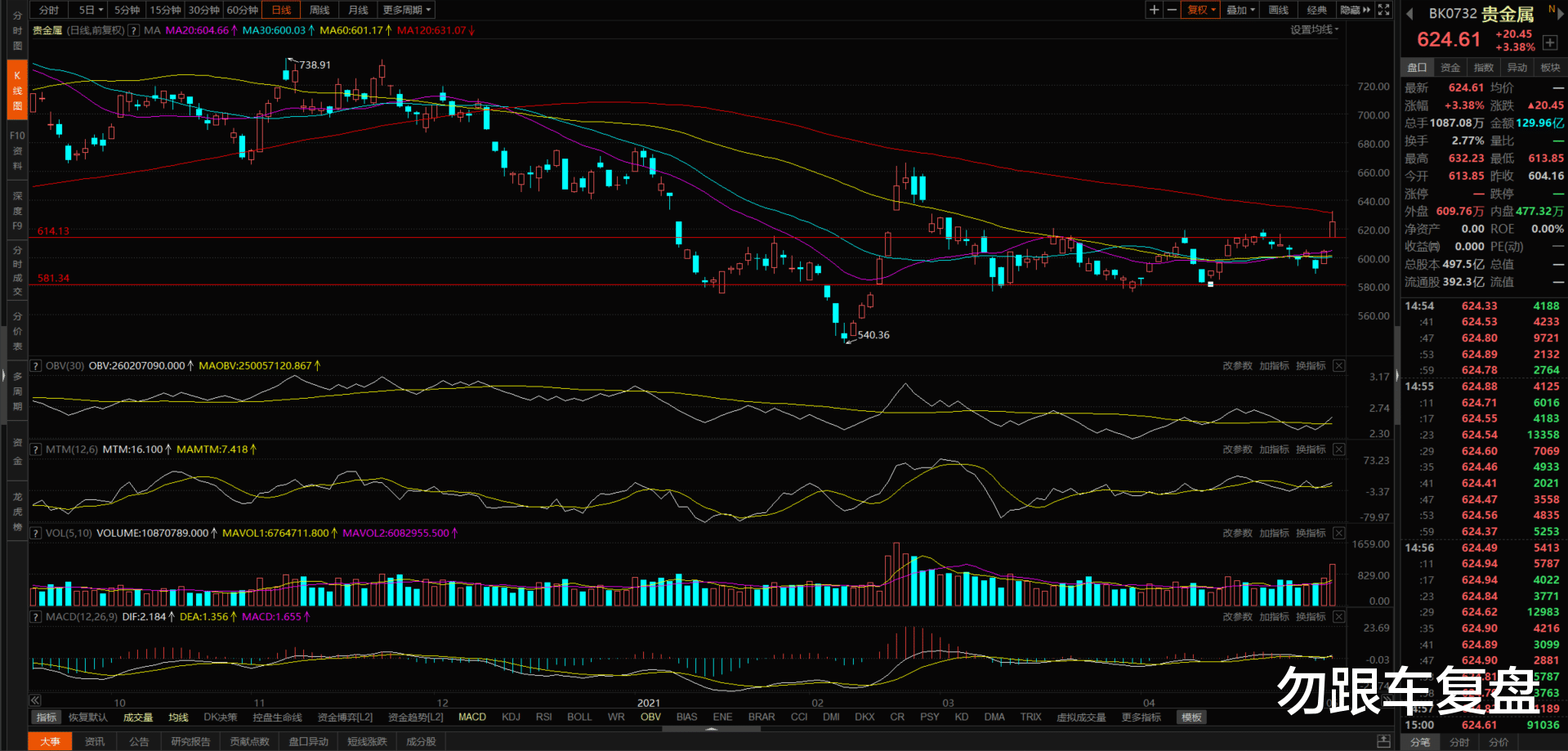This screenshot has height=751, width=1568.
Task: Close the OBV indicator panel
Action: [1338, 365]
